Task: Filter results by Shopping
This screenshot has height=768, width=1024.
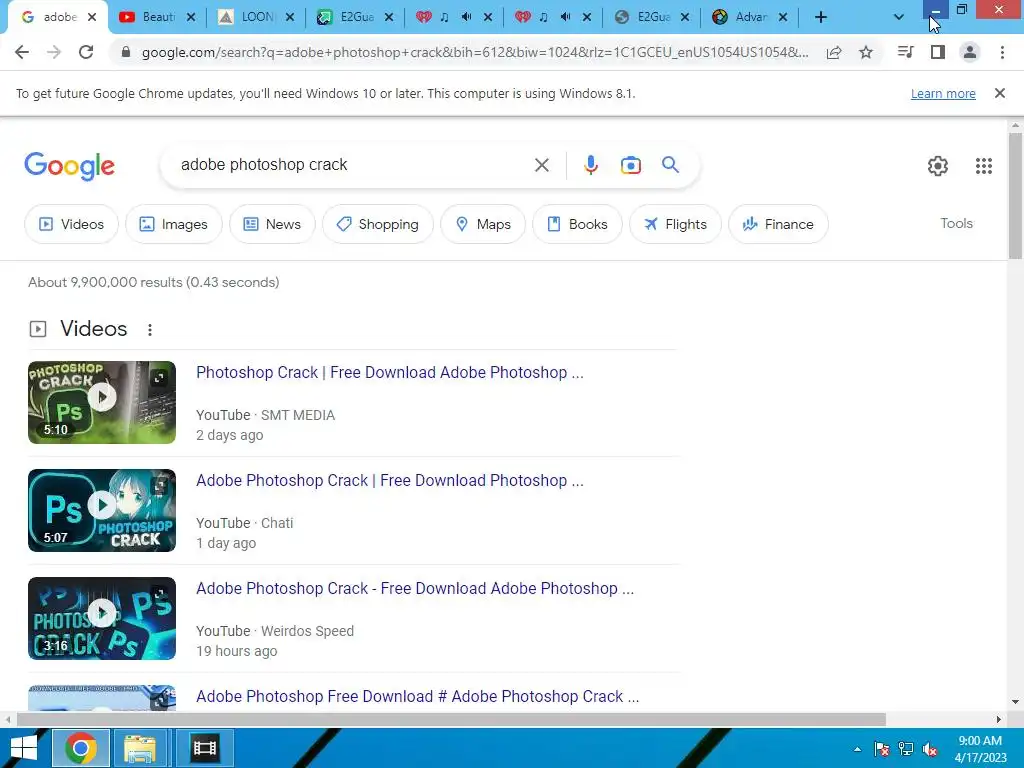Action: 377,224
